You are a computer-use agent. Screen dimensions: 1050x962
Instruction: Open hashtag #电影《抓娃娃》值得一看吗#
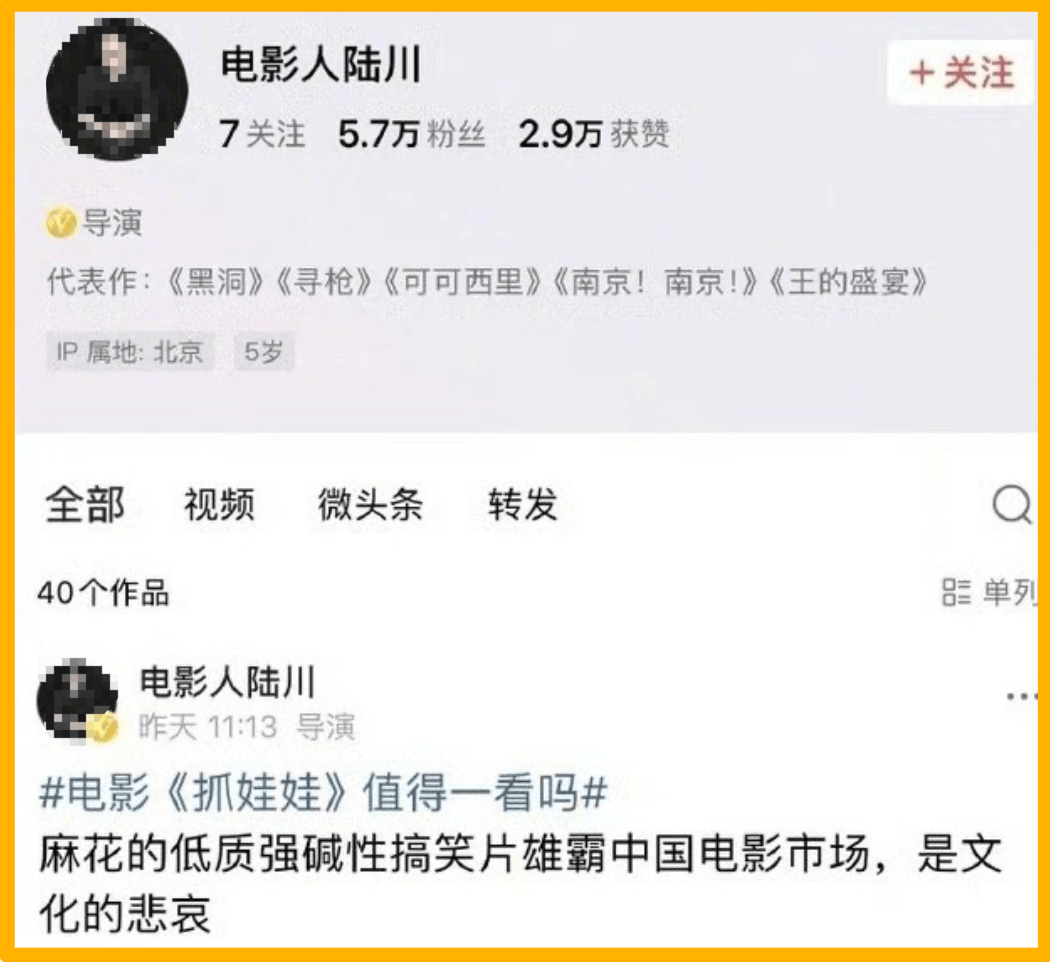point(323,793)
